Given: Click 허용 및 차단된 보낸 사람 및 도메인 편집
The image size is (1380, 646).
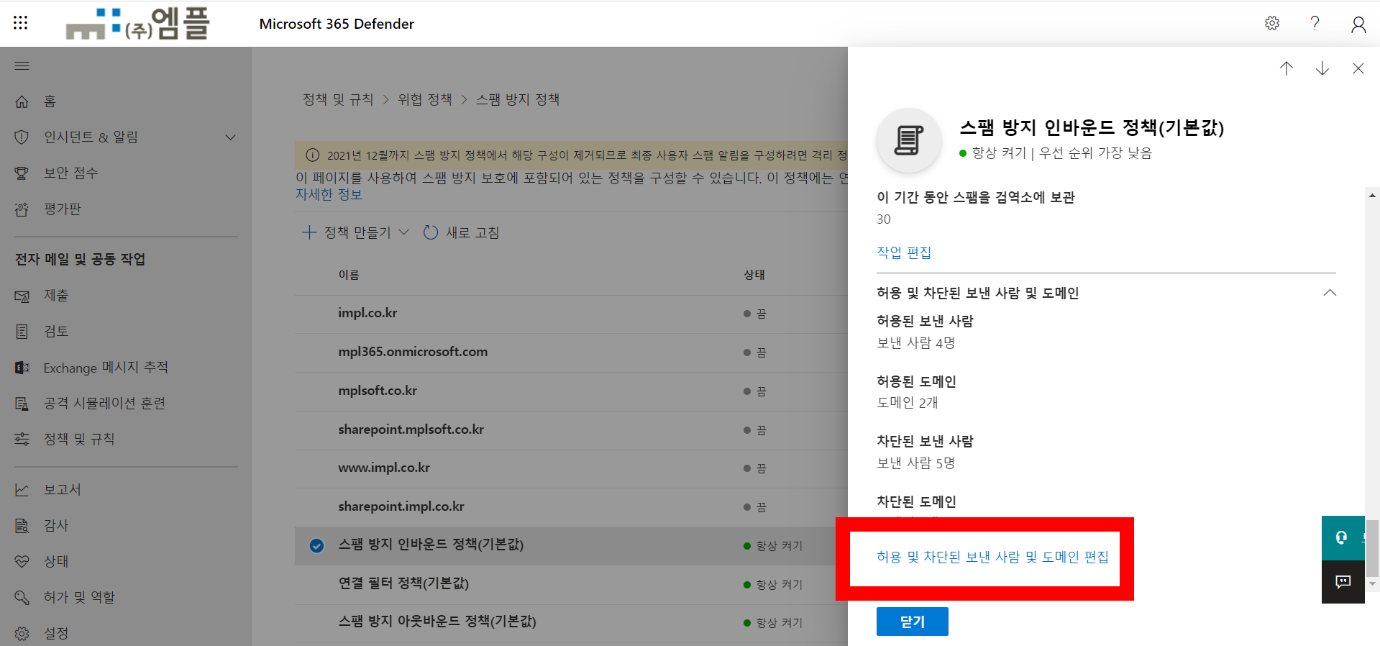Looking at the screenshot, I should 992,557.
